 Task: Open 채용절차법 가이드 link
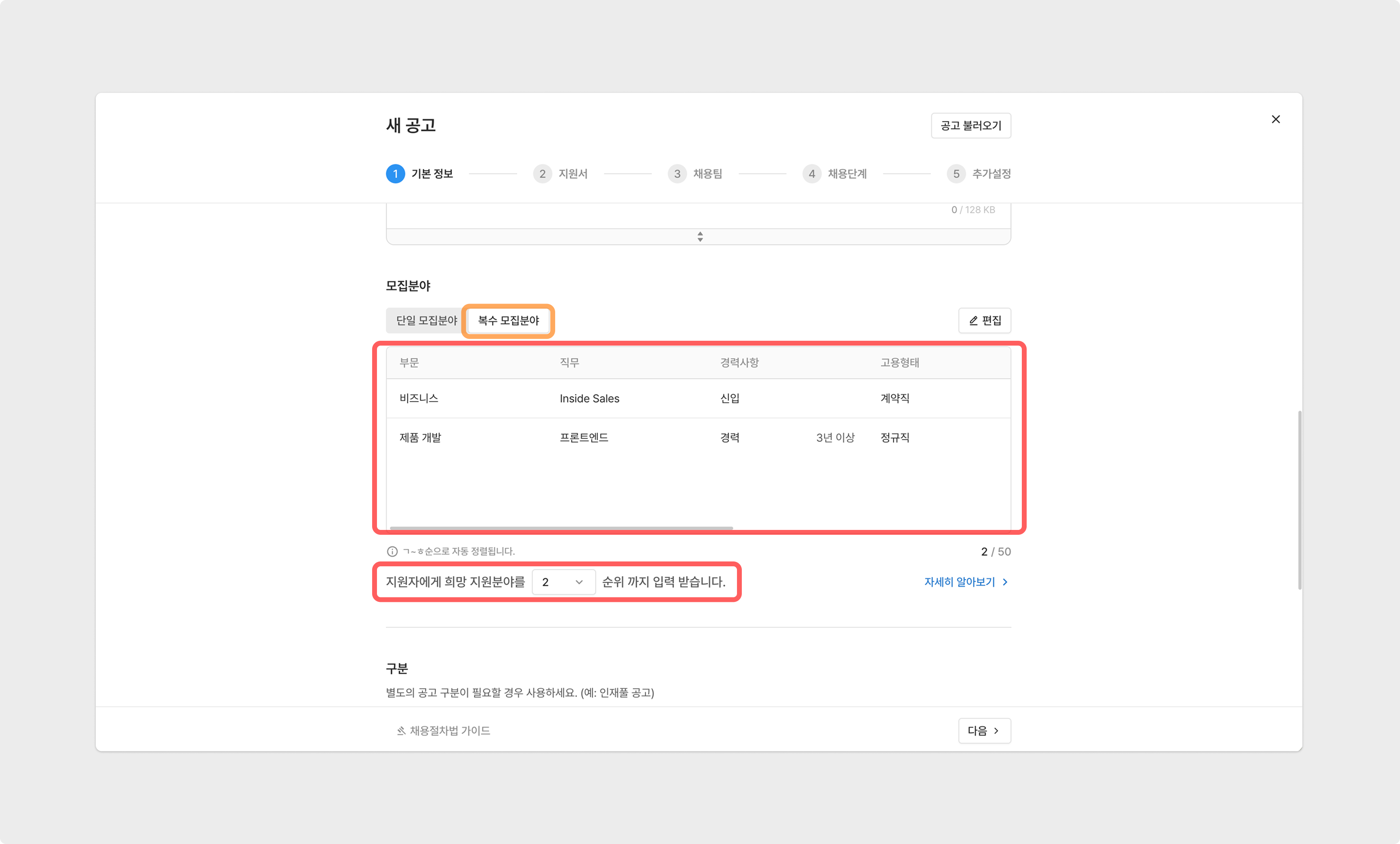(443, 731)
